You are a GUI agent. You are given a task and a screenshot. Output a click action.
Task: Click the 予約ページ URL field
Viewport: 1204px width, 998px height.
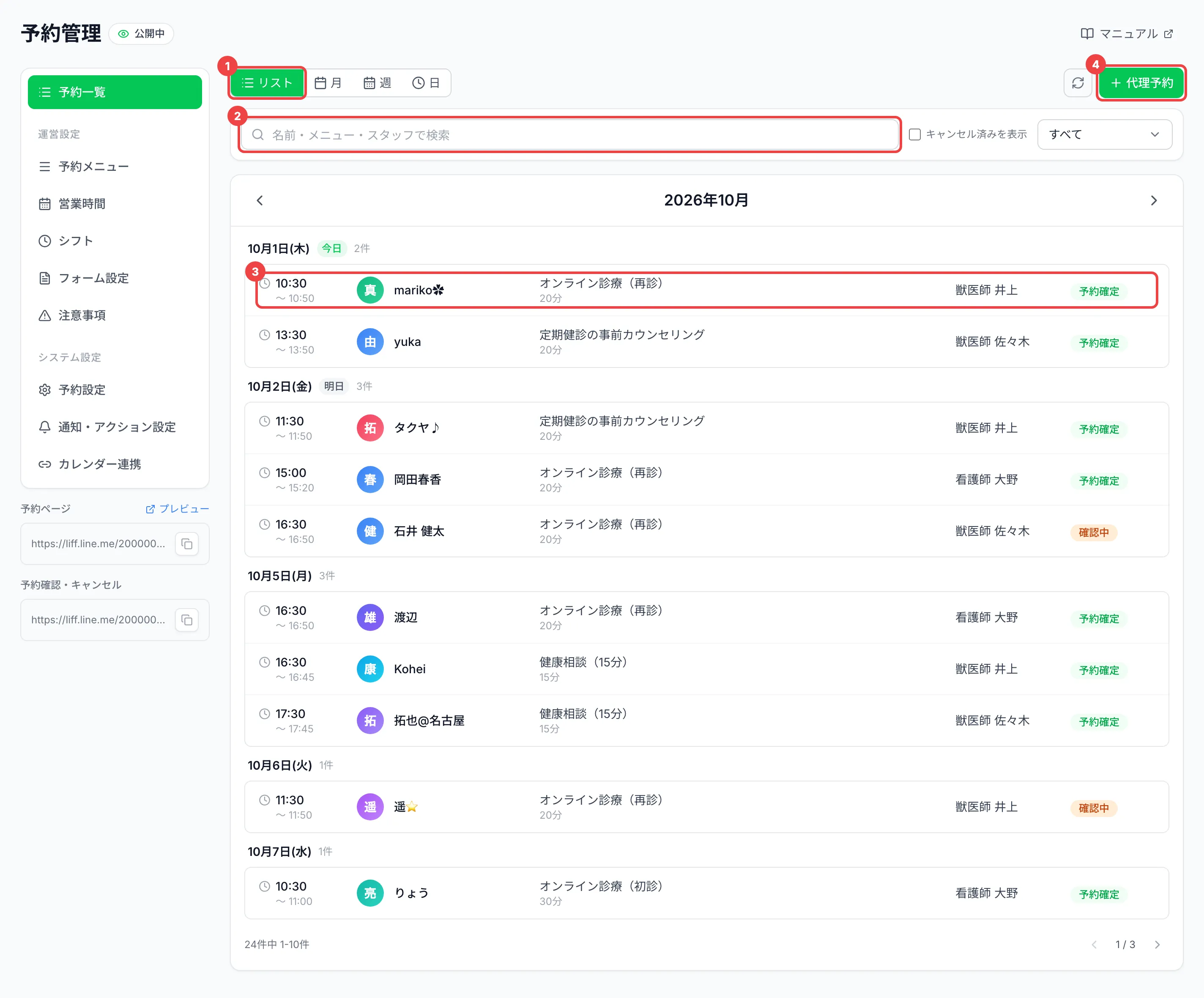click(98, 544)
